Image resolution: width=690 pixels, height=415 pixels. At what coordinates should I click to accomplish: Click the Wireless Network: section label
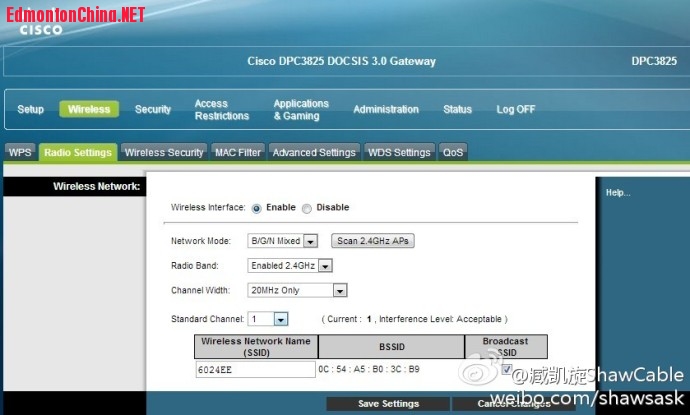(96, 186)
